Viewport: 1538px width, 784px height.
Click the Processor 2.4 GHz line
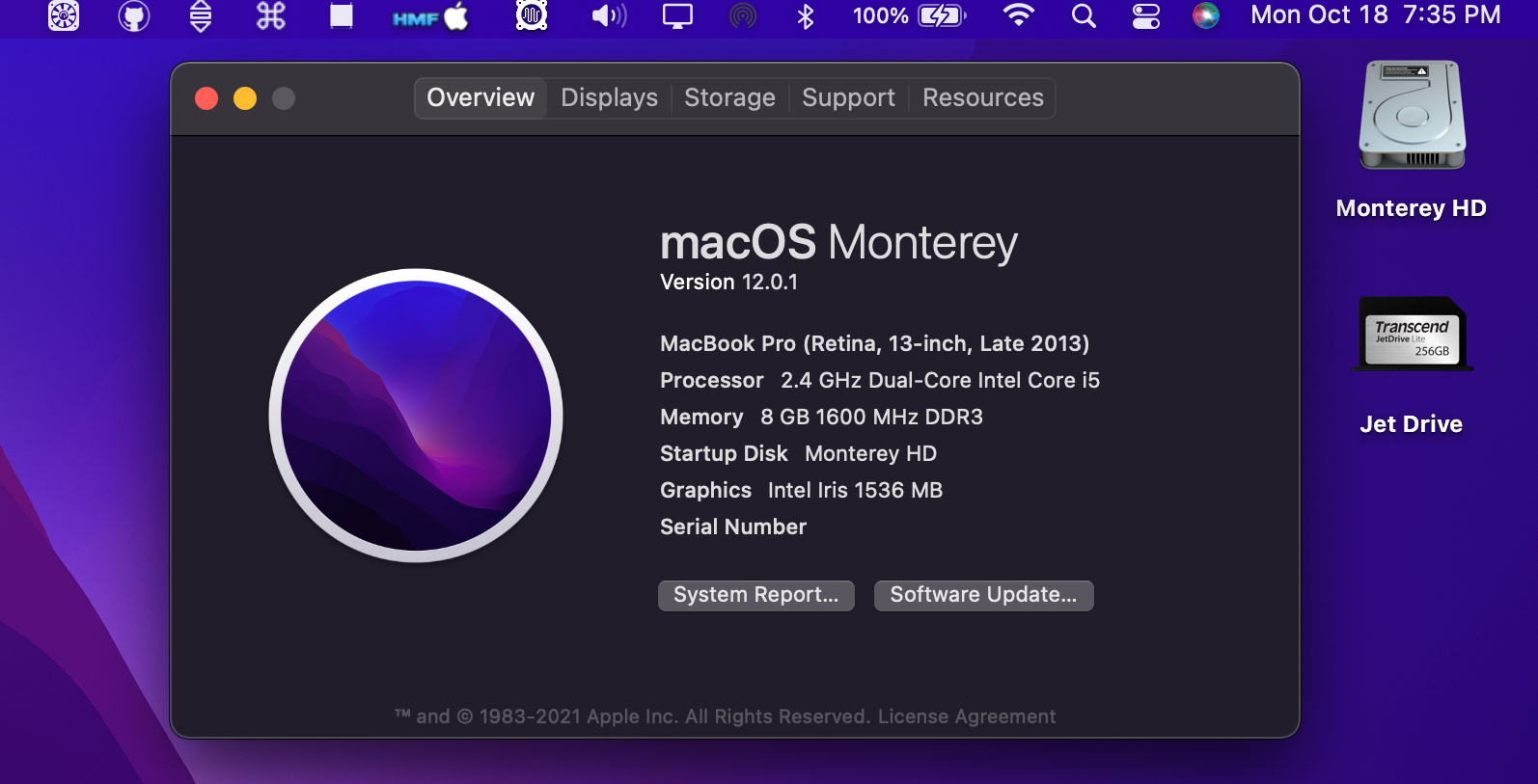tap(880, 381)
